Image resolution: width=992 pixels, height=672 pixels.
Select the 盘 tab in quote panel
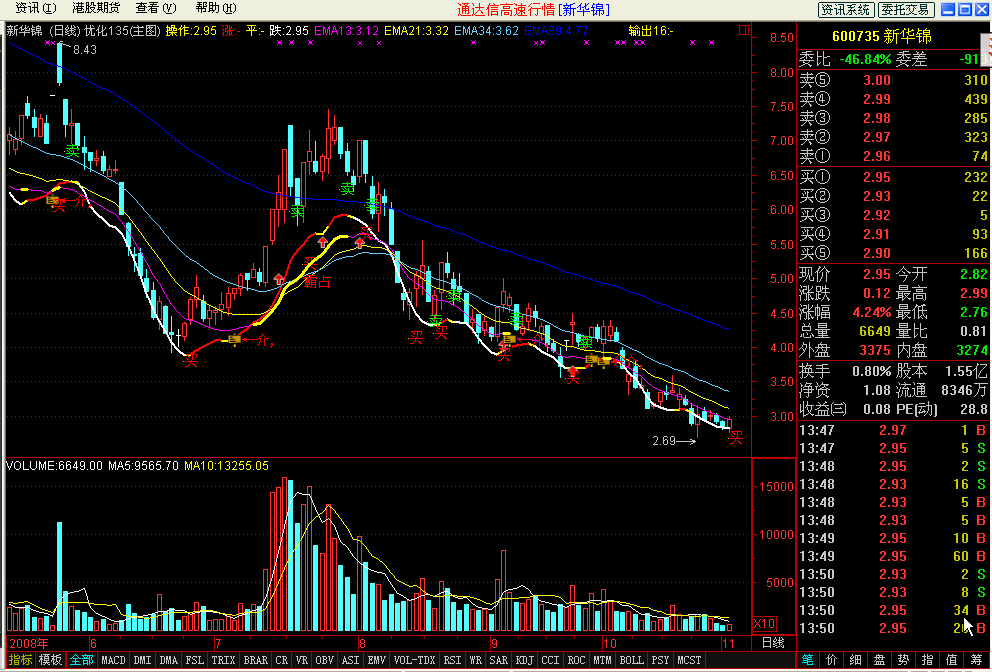(879, 660)
